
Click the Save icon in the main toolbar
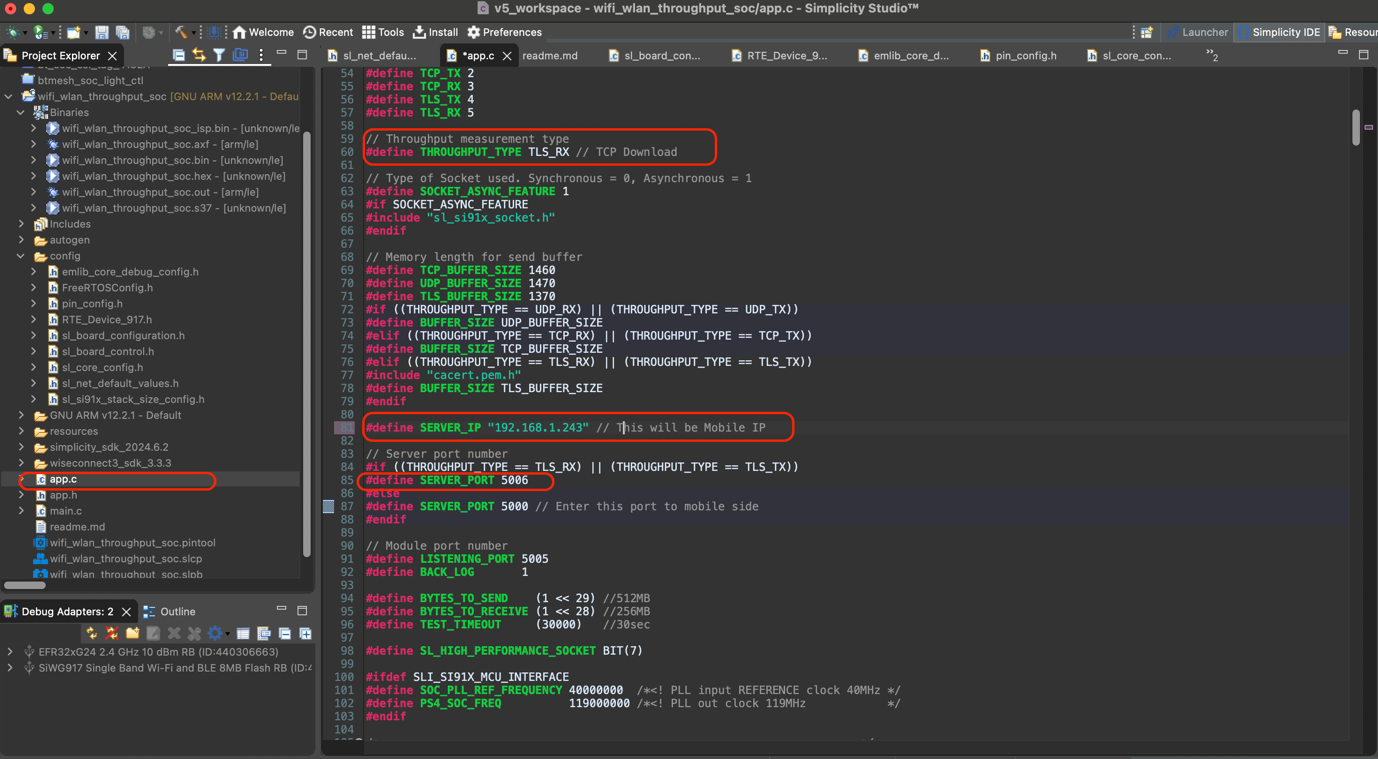(103, 31)
